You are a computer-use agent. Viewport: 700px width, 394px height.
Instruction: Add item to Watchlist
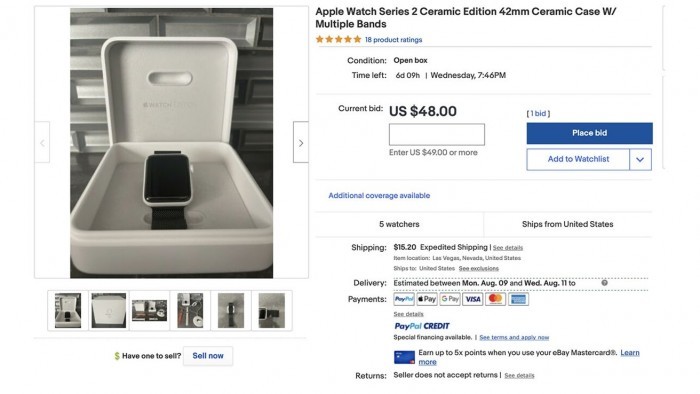pyautogui.click(x=578, y=159)
